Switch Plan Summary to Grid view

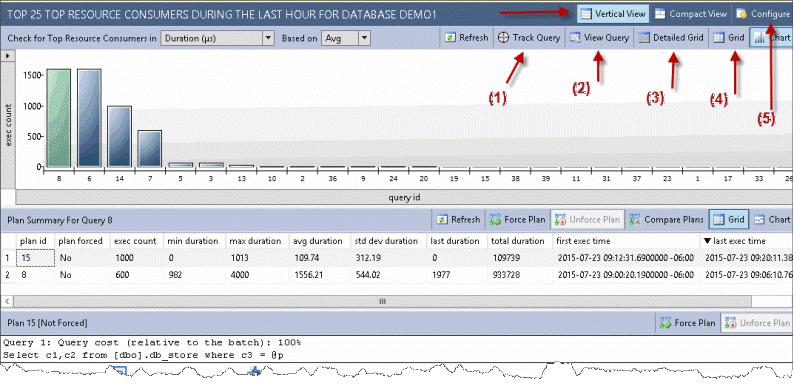pos(729,219)
